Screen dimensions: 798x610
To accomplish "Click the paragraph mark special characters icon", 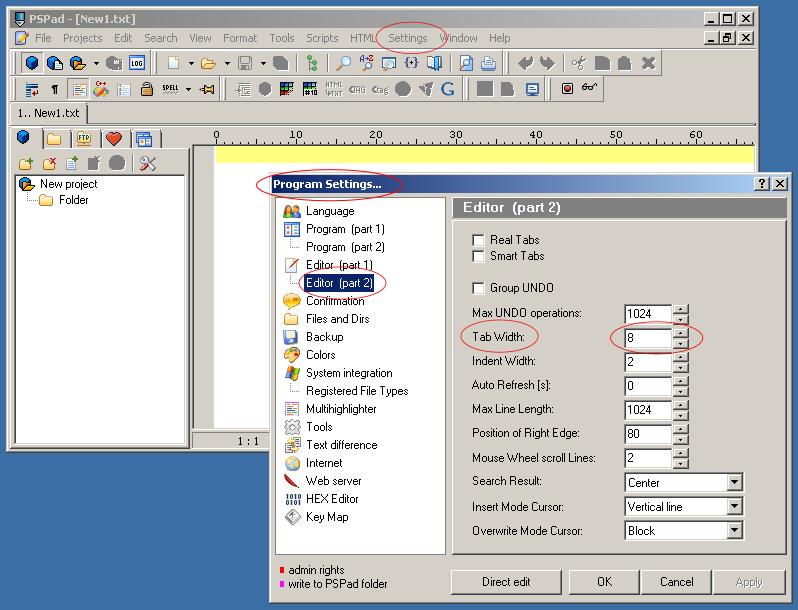I will [54, 90].
